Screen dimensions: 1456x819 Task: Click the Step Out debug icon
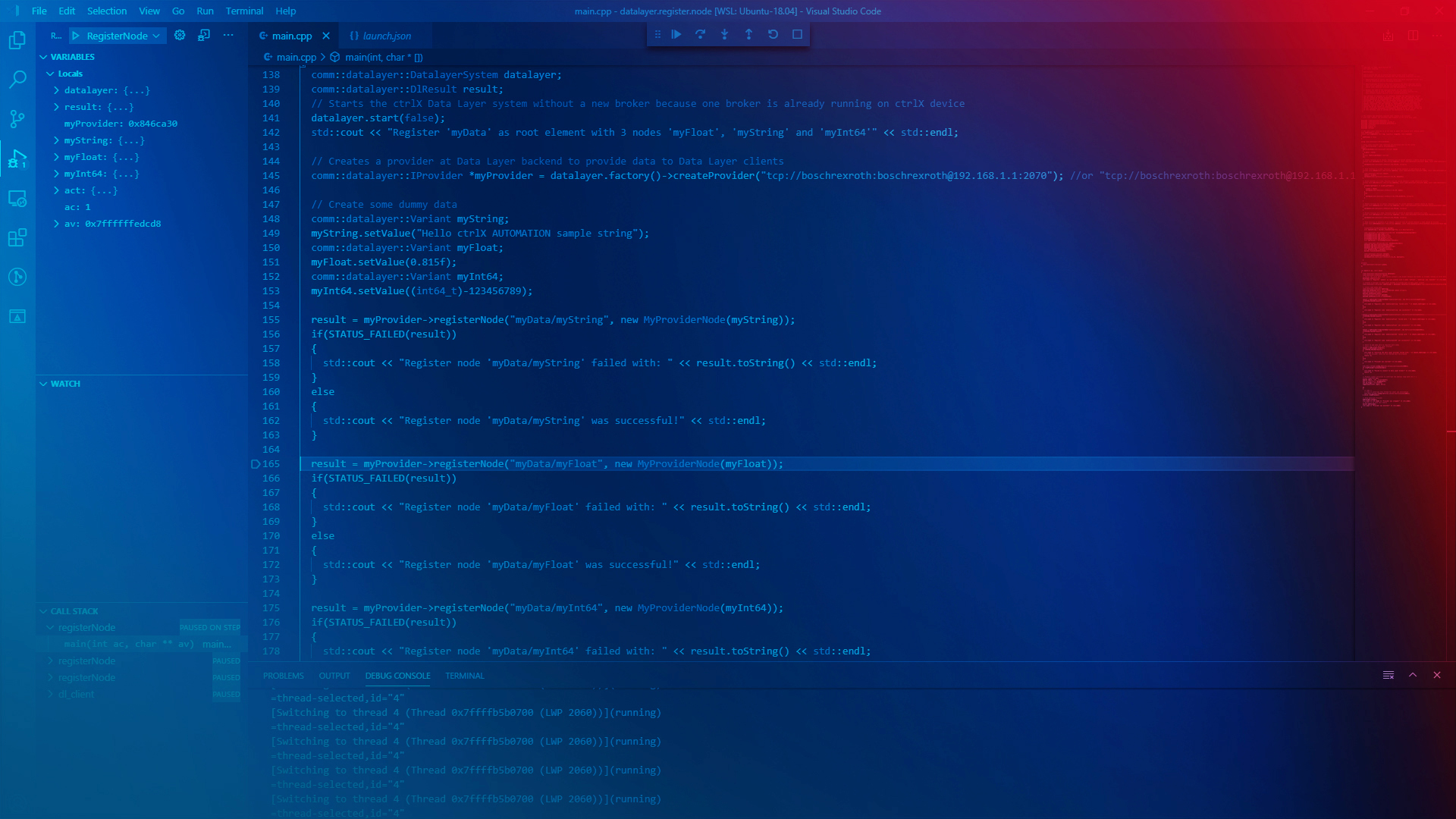tap(748, 34)
